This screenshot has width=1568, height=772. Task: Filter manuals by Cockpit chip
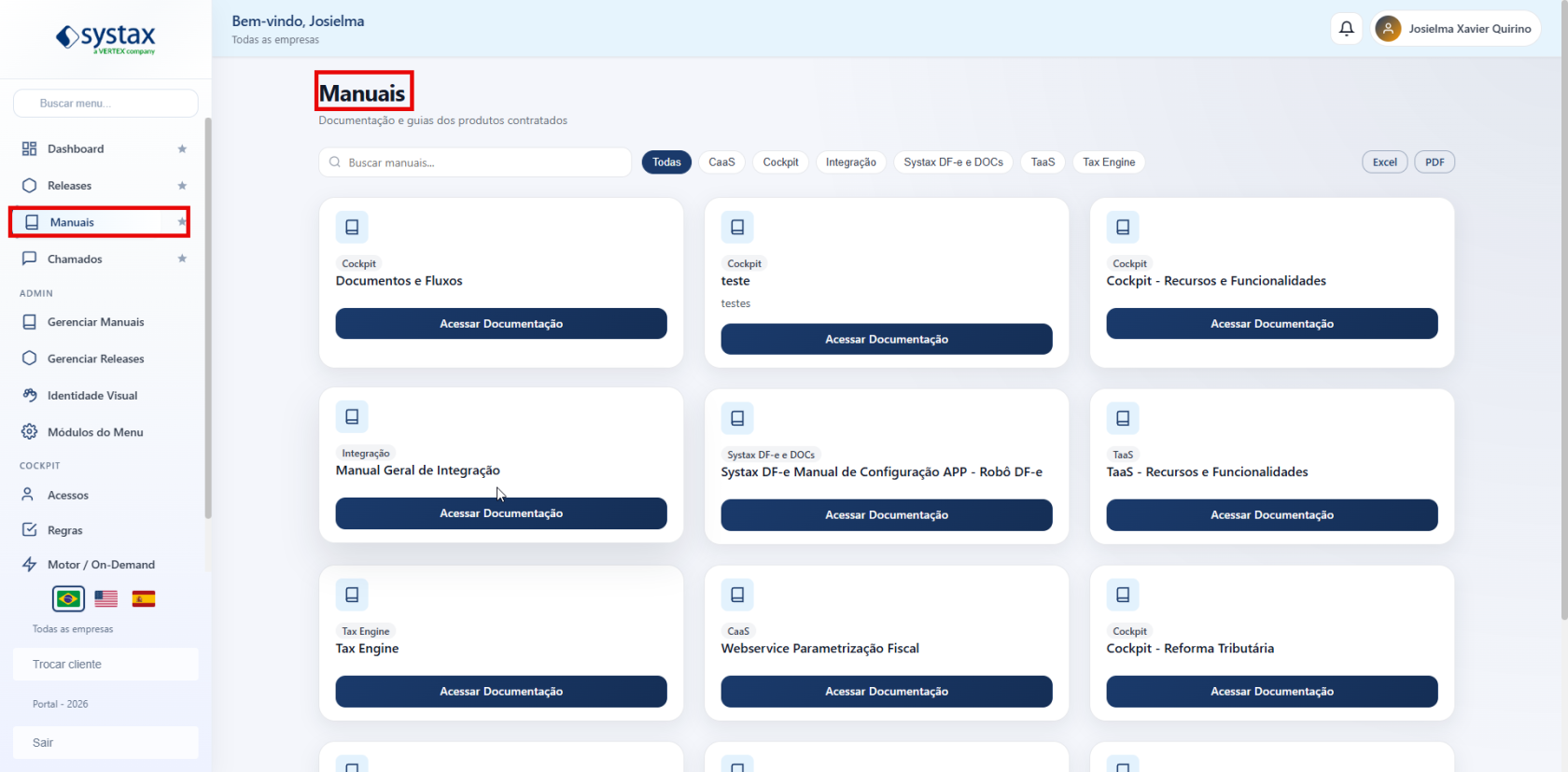[780, 162]
